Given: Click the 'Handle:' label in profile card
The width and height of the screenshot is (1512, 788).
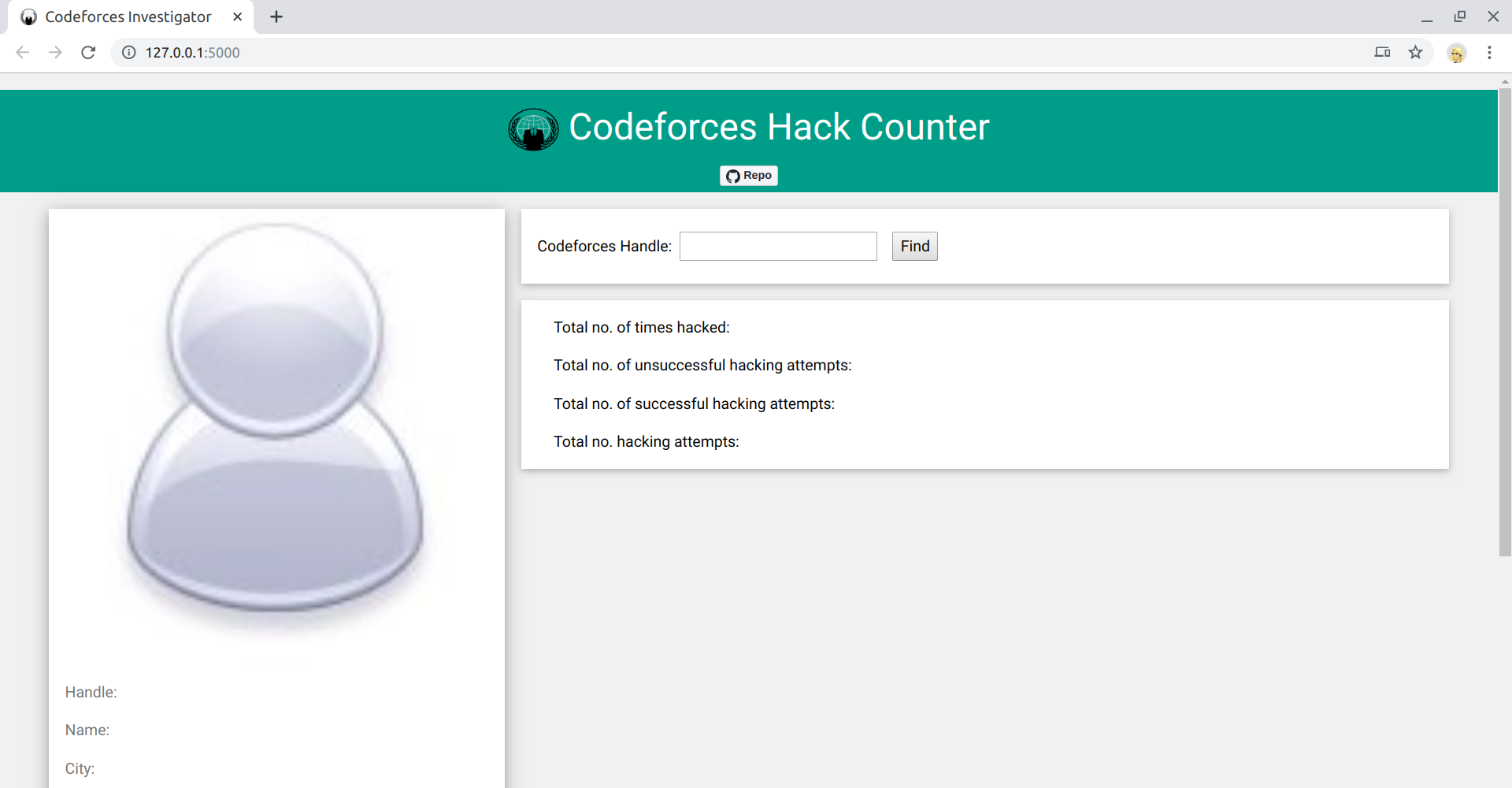Looking at the screenshot, I should click(91, 692).
